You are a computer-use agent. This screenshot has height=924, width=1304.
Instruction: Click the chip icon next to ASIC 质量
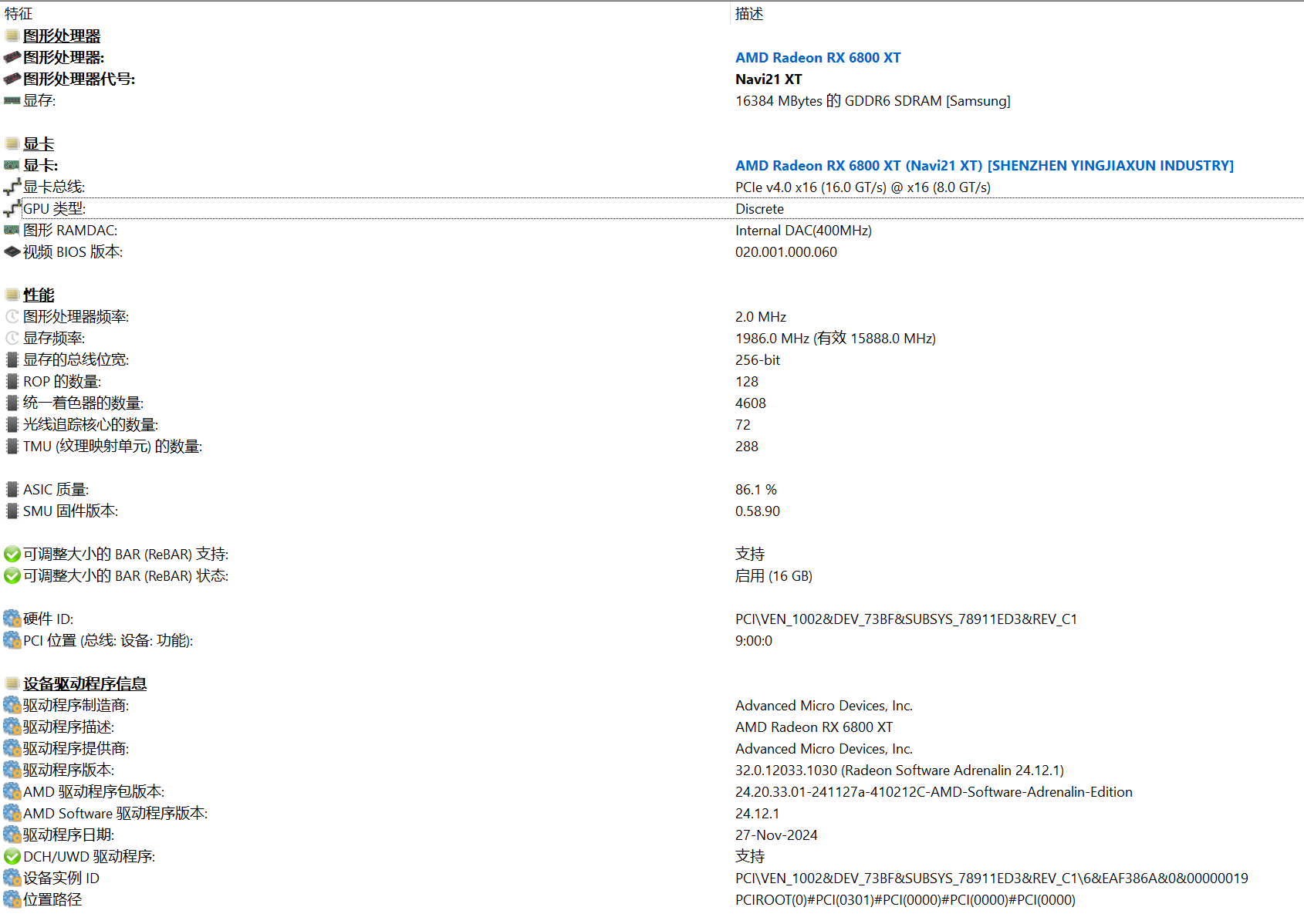click(x=12, y=490)
